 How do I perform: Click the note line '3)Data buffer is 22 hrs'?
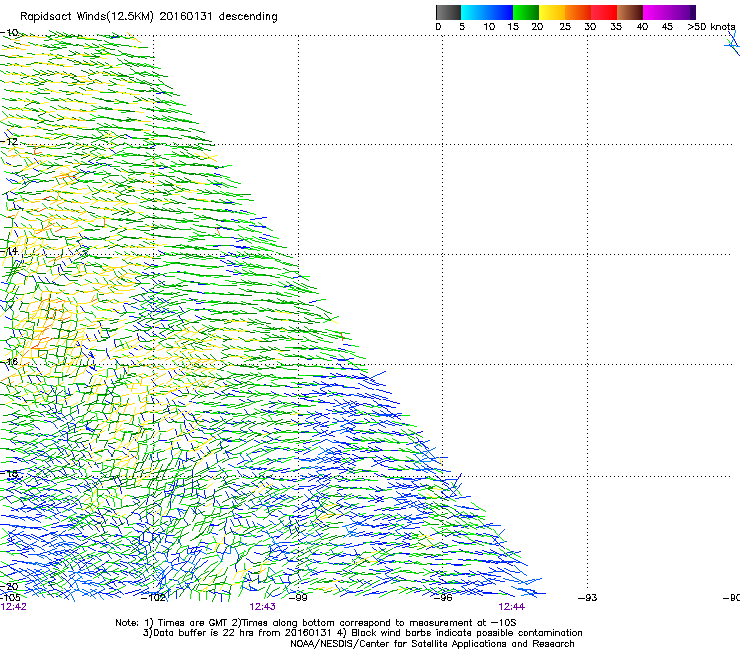[x=362, y=633]
